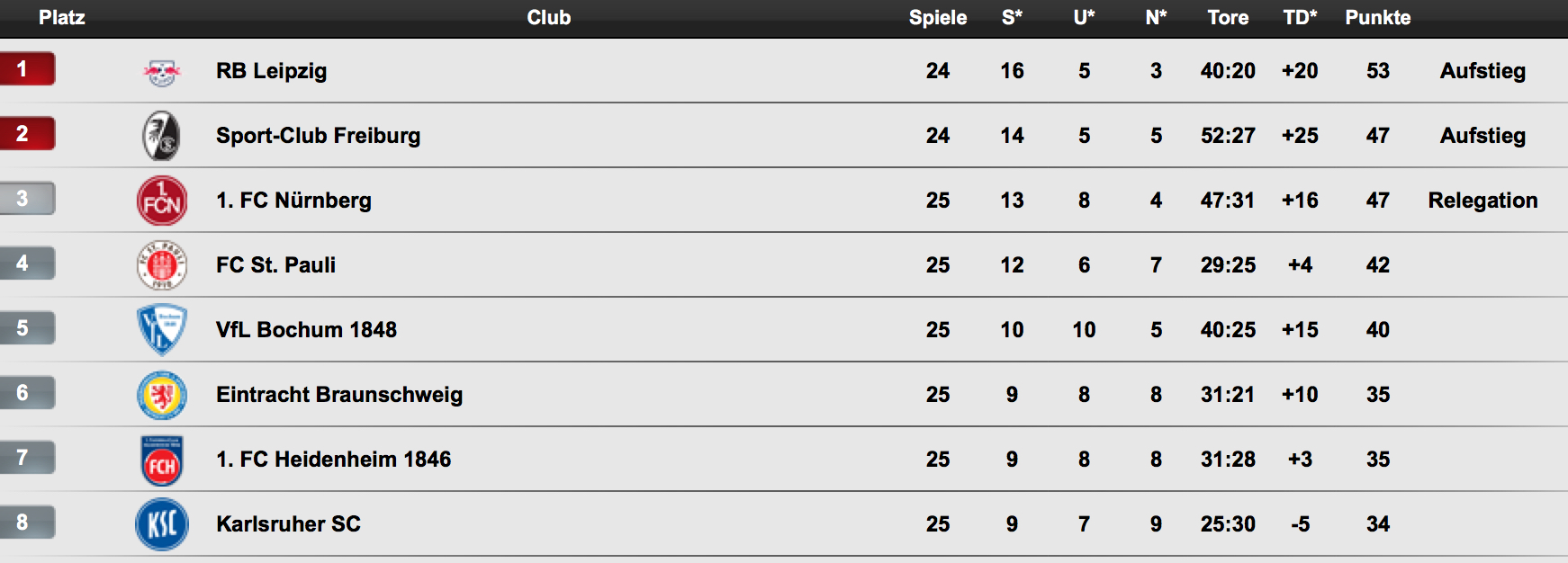Screen dimensions: 1568x563
Task: Click the Relegation label for Nürnberg
Action: click(x=1482, y=201)
